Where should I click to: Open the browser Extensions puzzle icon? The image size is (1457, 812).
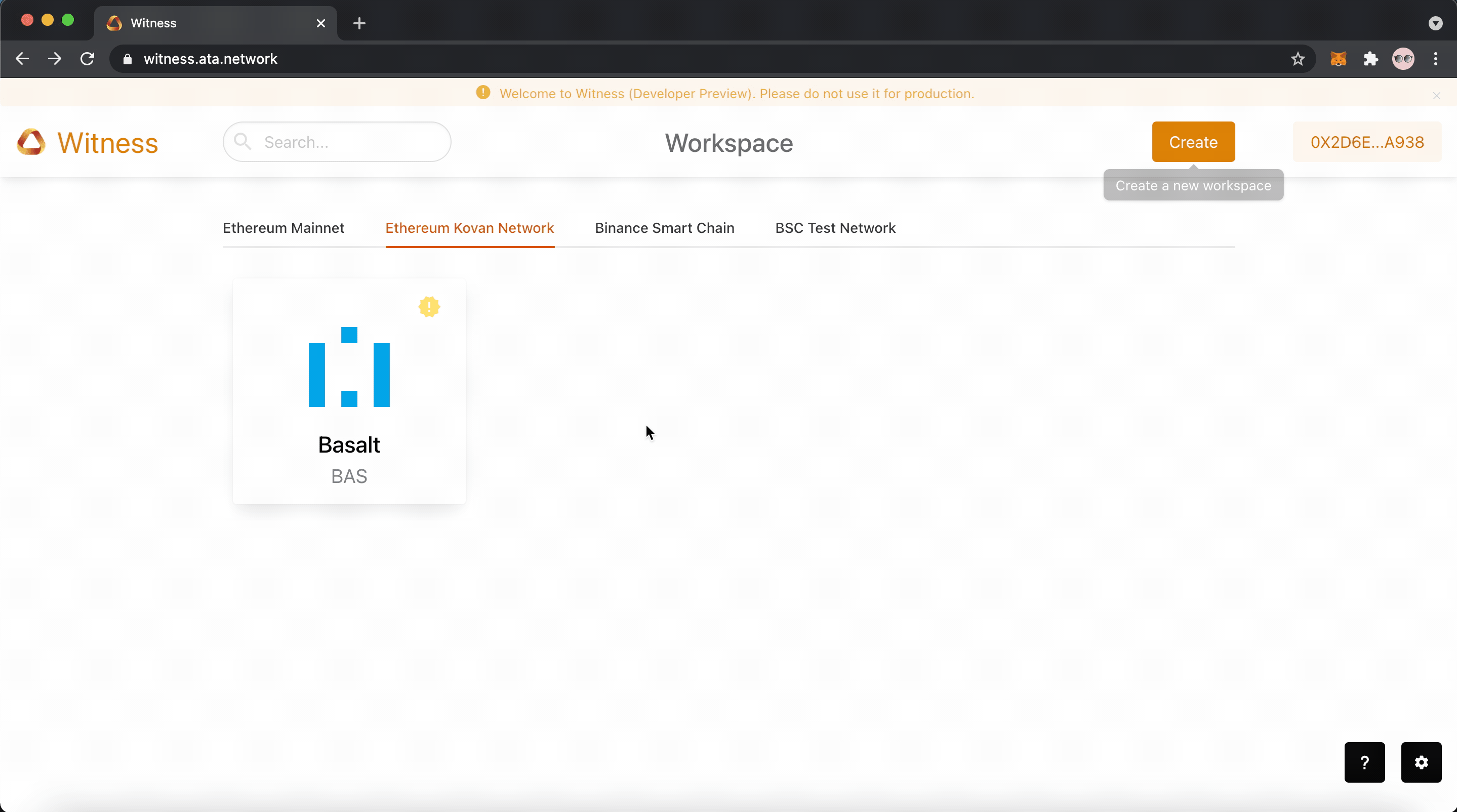pos(1370,59)
